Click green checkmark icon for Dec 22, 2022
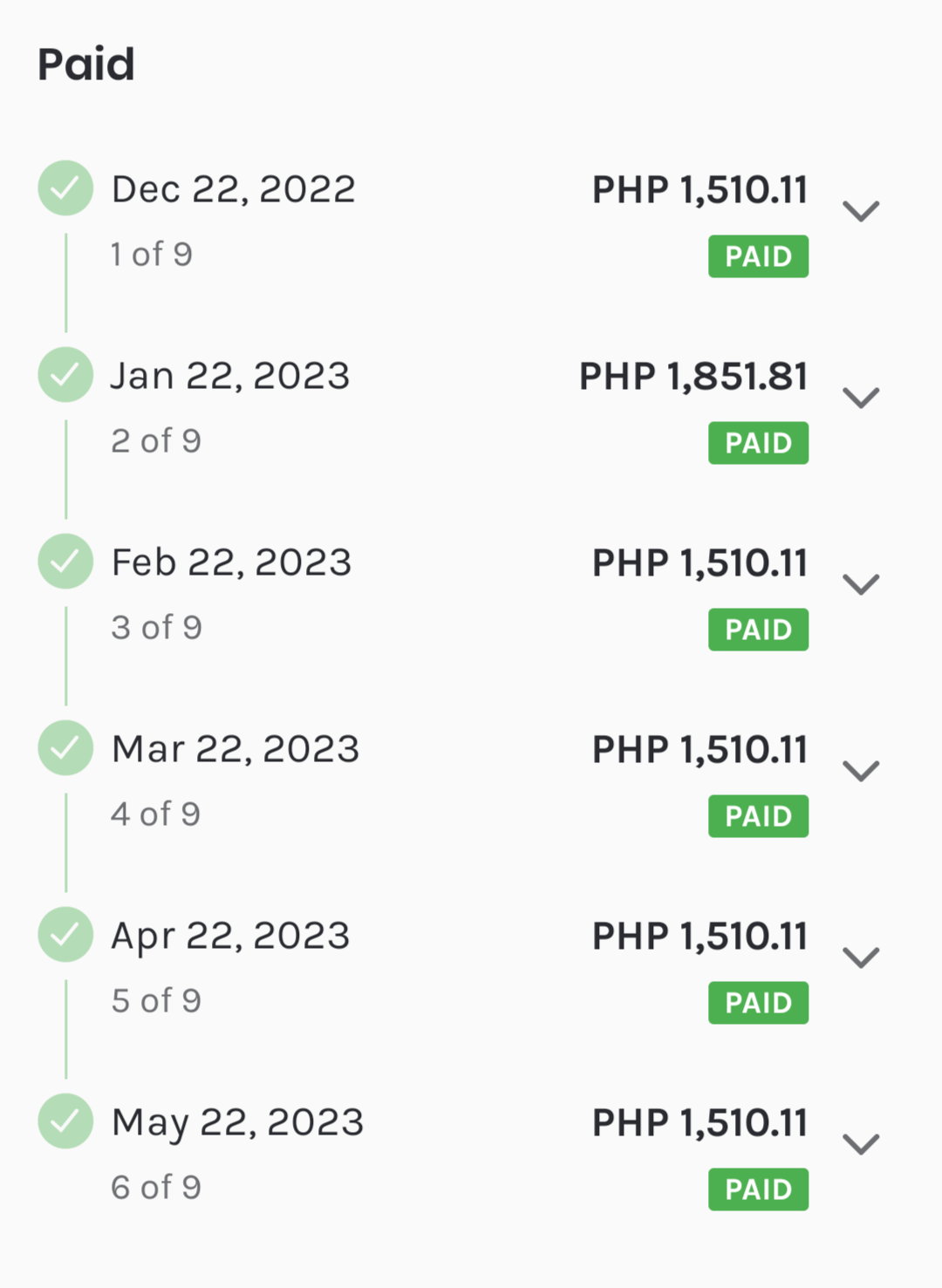942x1288 pixels. (x=65, y=187)
